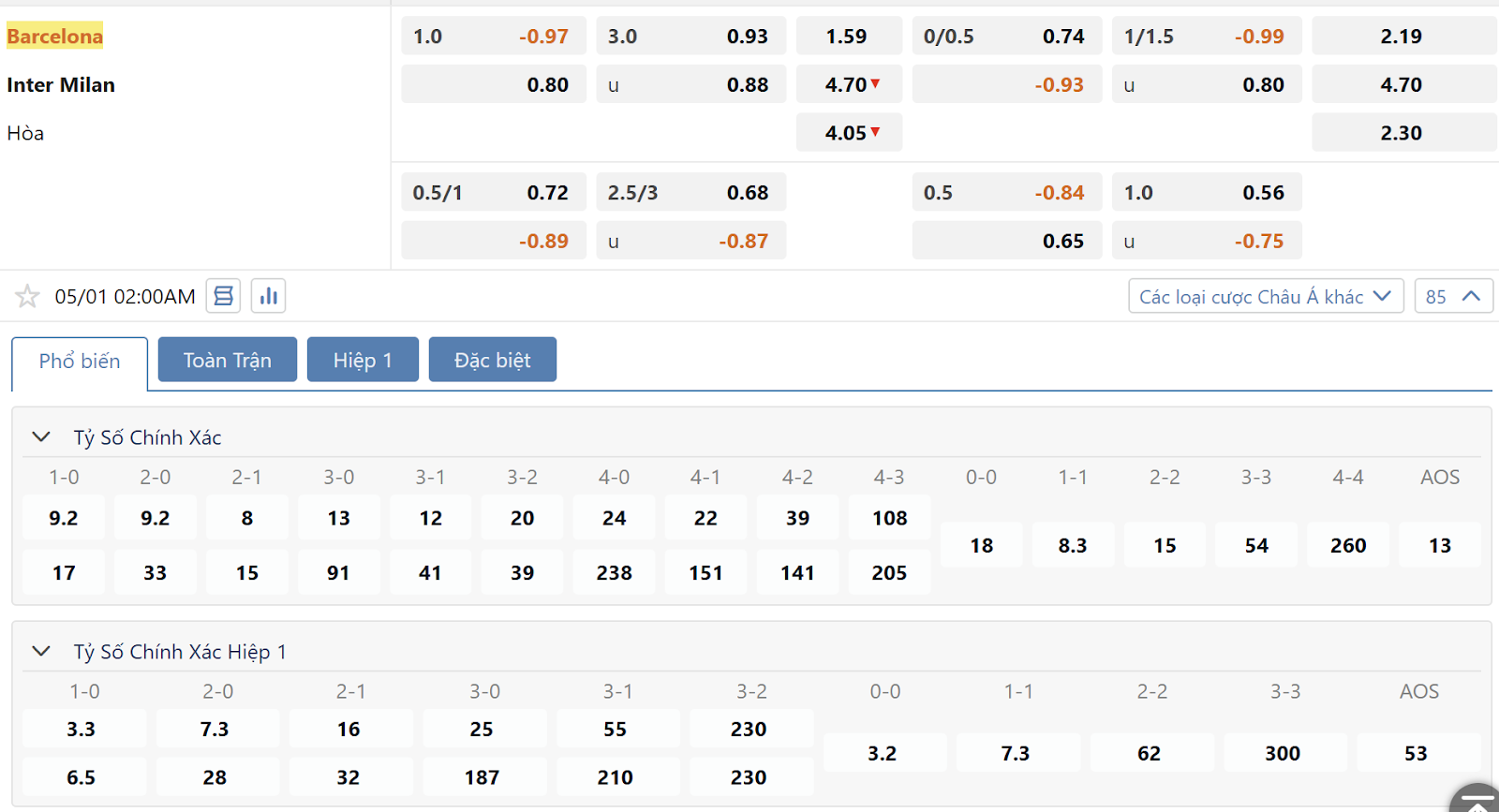Pick first-half handicap odds 0.65
Image resolution: width=1499 pixels, height=812 pixels.
(x=1007, y=241)
